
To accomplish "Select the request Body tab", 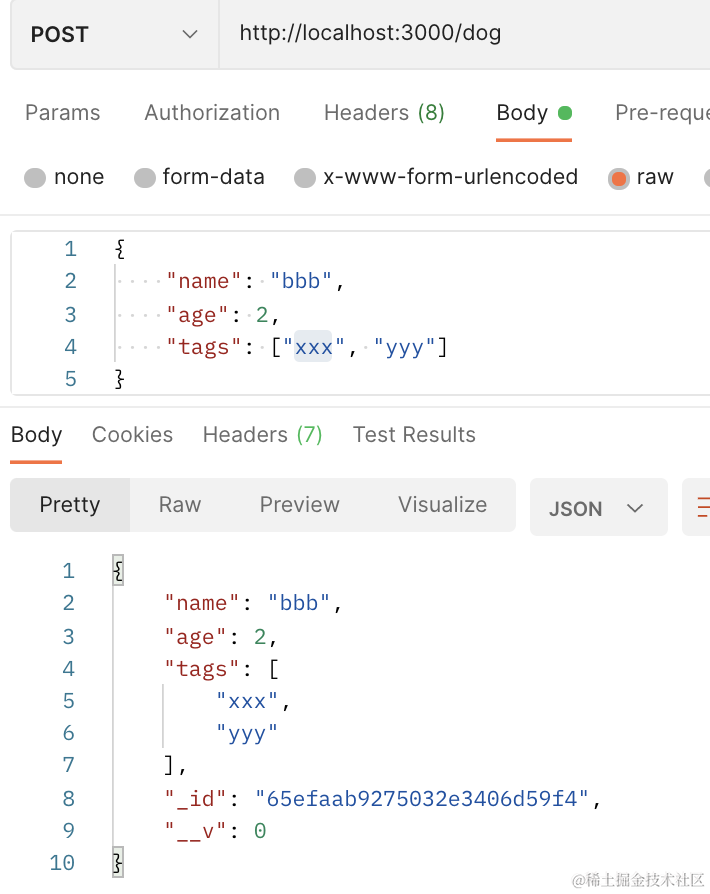I will point(522,113).
